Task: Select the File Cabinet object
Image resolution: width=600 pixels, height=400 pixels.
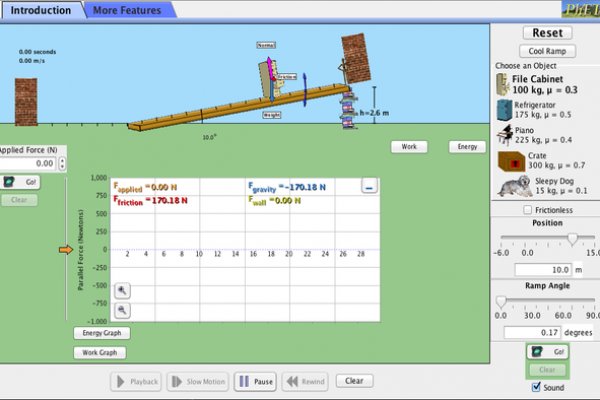Action: pyautogui.click(x=546, y=83)
